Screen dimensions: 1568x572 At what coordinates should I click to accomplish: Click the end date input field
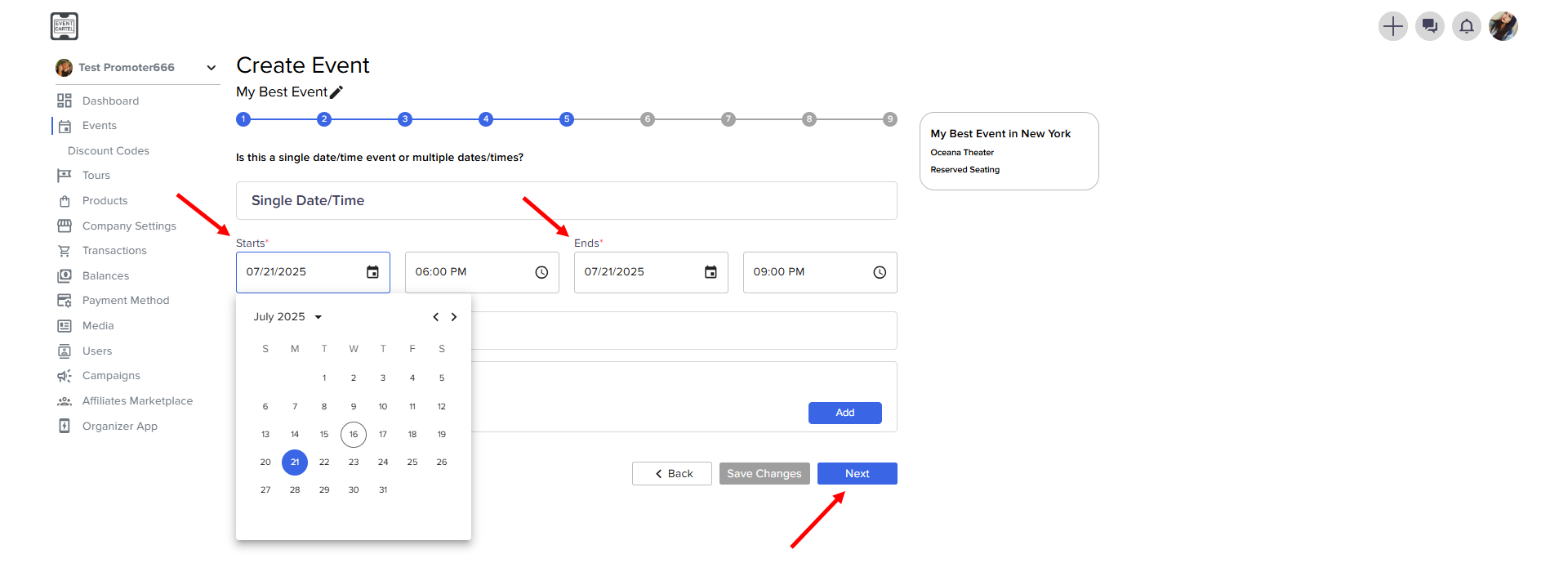click(651, 272)
